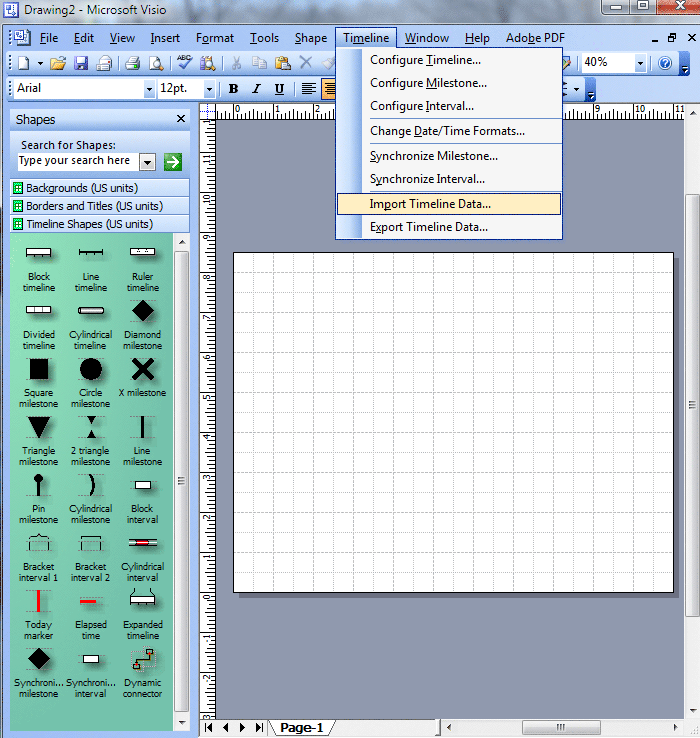Select the Dynamic connector shape
Image resolution: width=700 pixels, height=738 pixels.
point(143,673)
